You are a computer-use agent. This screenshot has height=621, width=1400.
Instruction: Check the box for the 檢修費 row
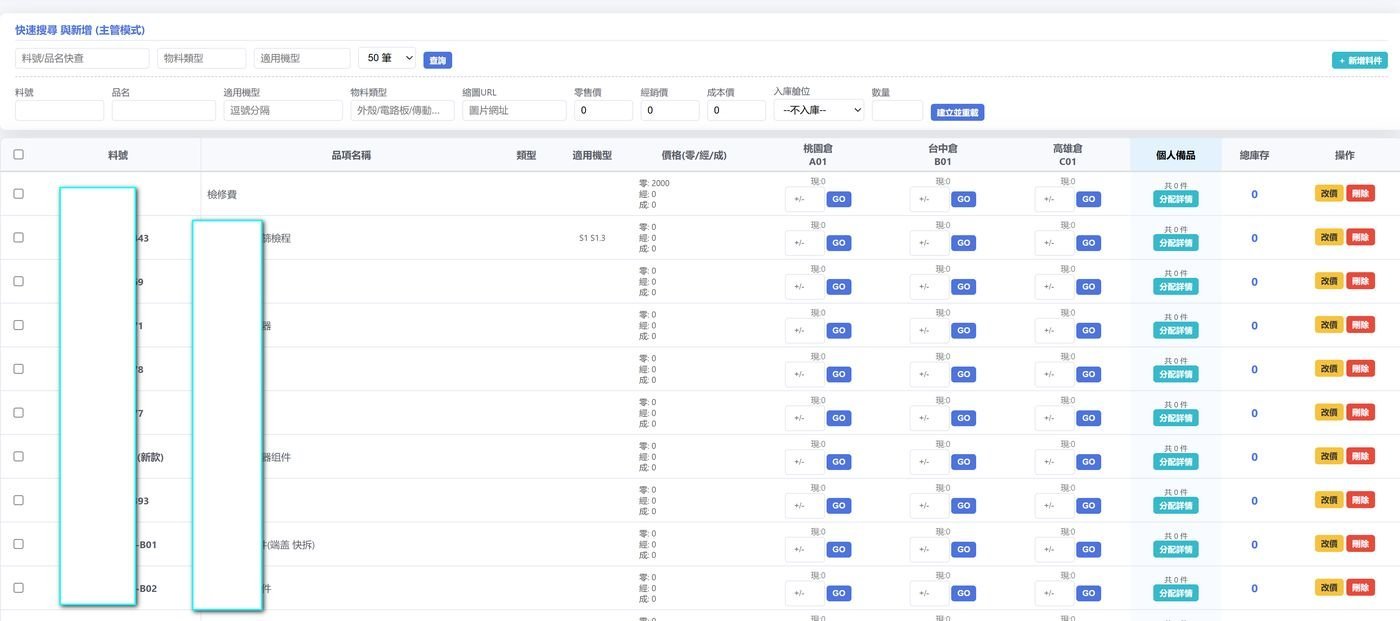(x=18, y=194)
